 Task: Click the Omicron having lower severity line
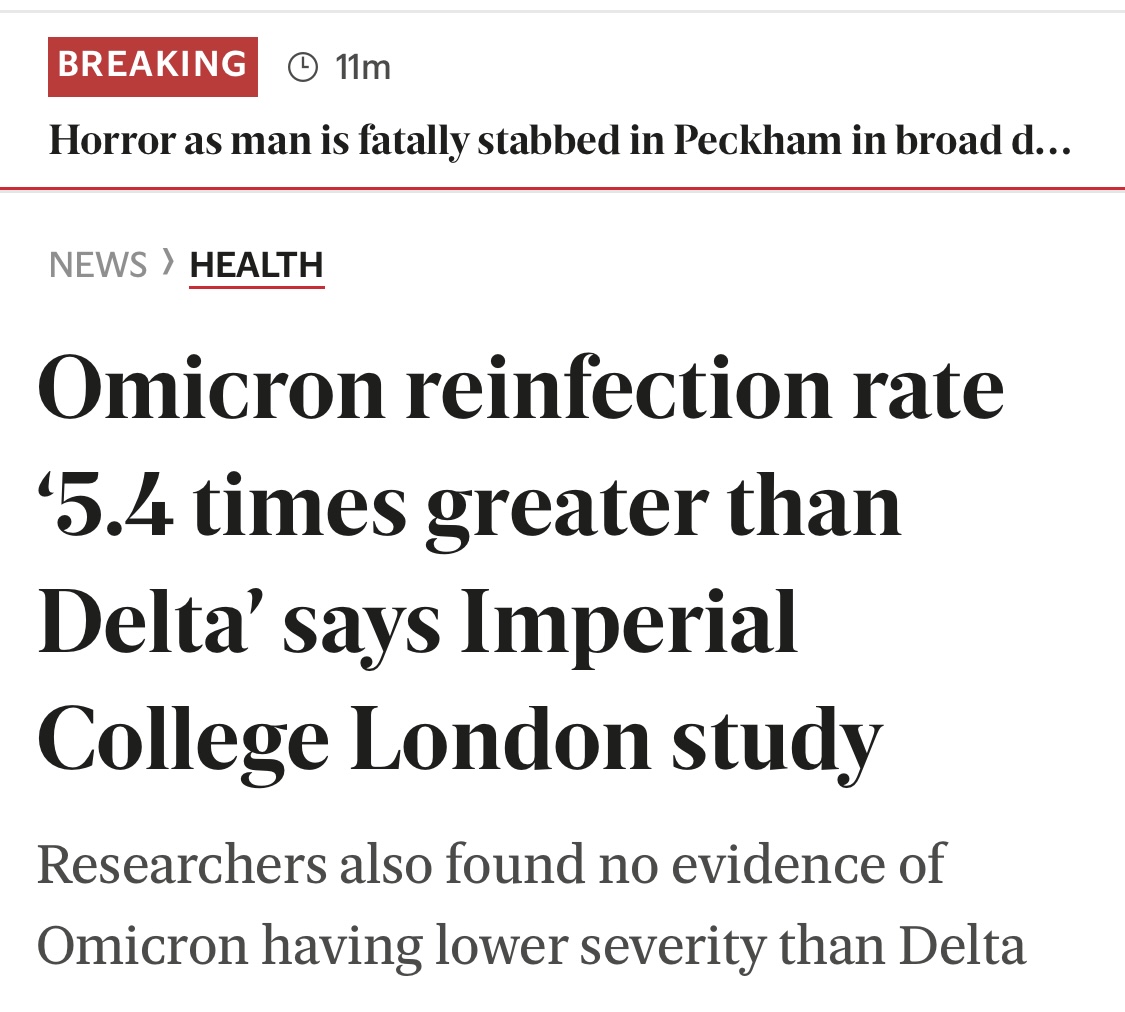click(532, 945)
